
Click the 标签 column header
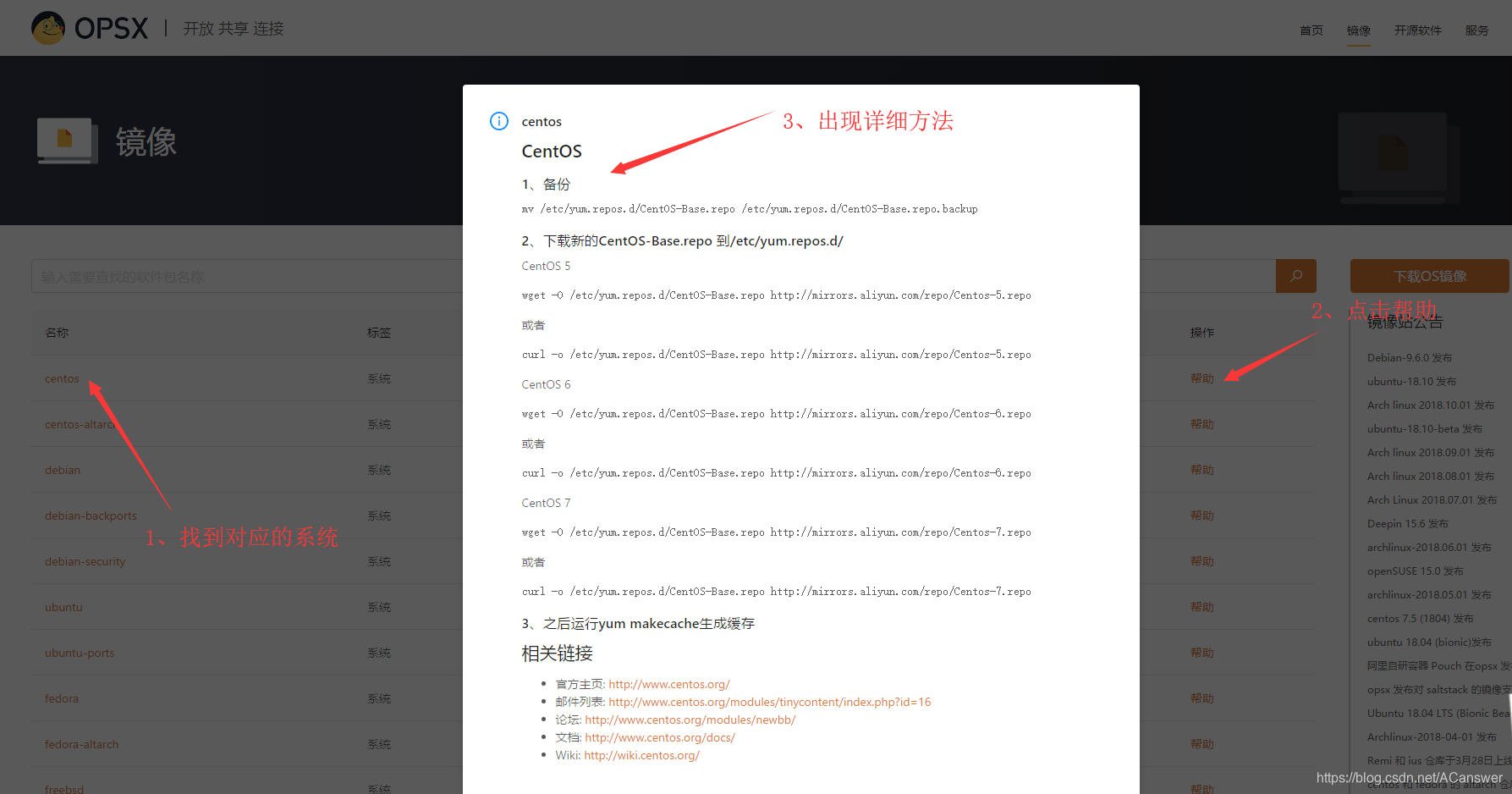pos(379,333)
